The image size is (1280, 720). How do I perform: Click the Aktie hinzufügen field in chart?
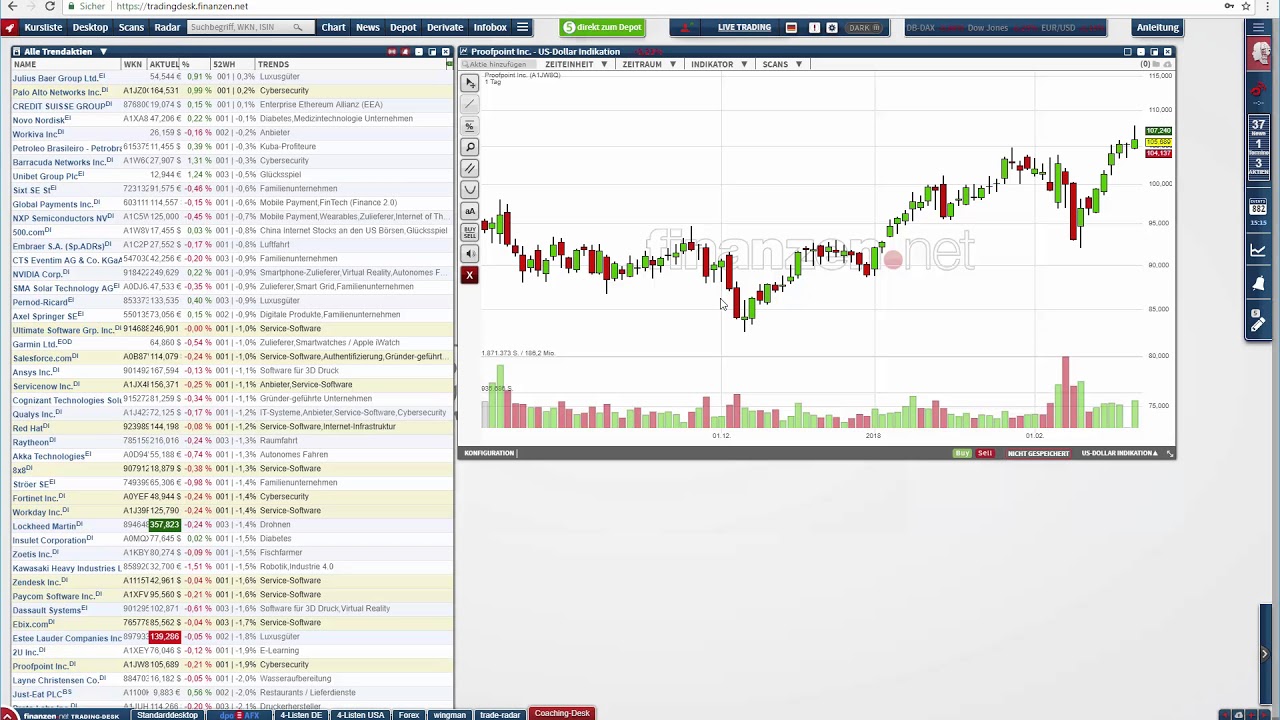click(498, 64)
